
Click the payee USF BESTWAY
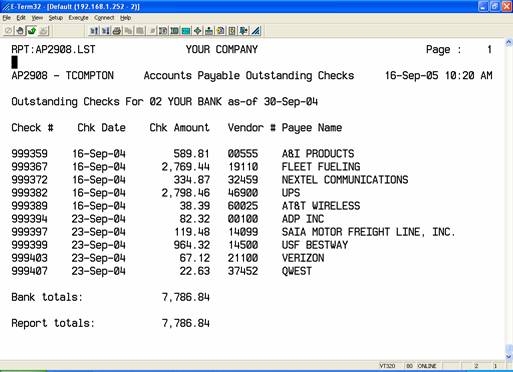(315, 245)
